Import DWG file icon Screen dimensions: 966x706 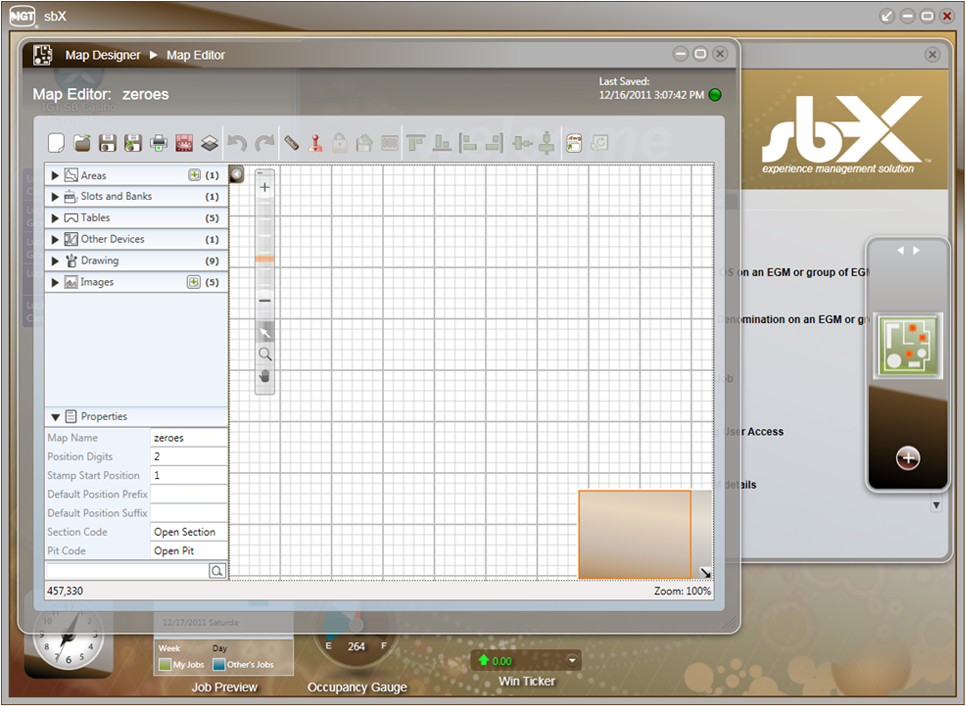574,143
